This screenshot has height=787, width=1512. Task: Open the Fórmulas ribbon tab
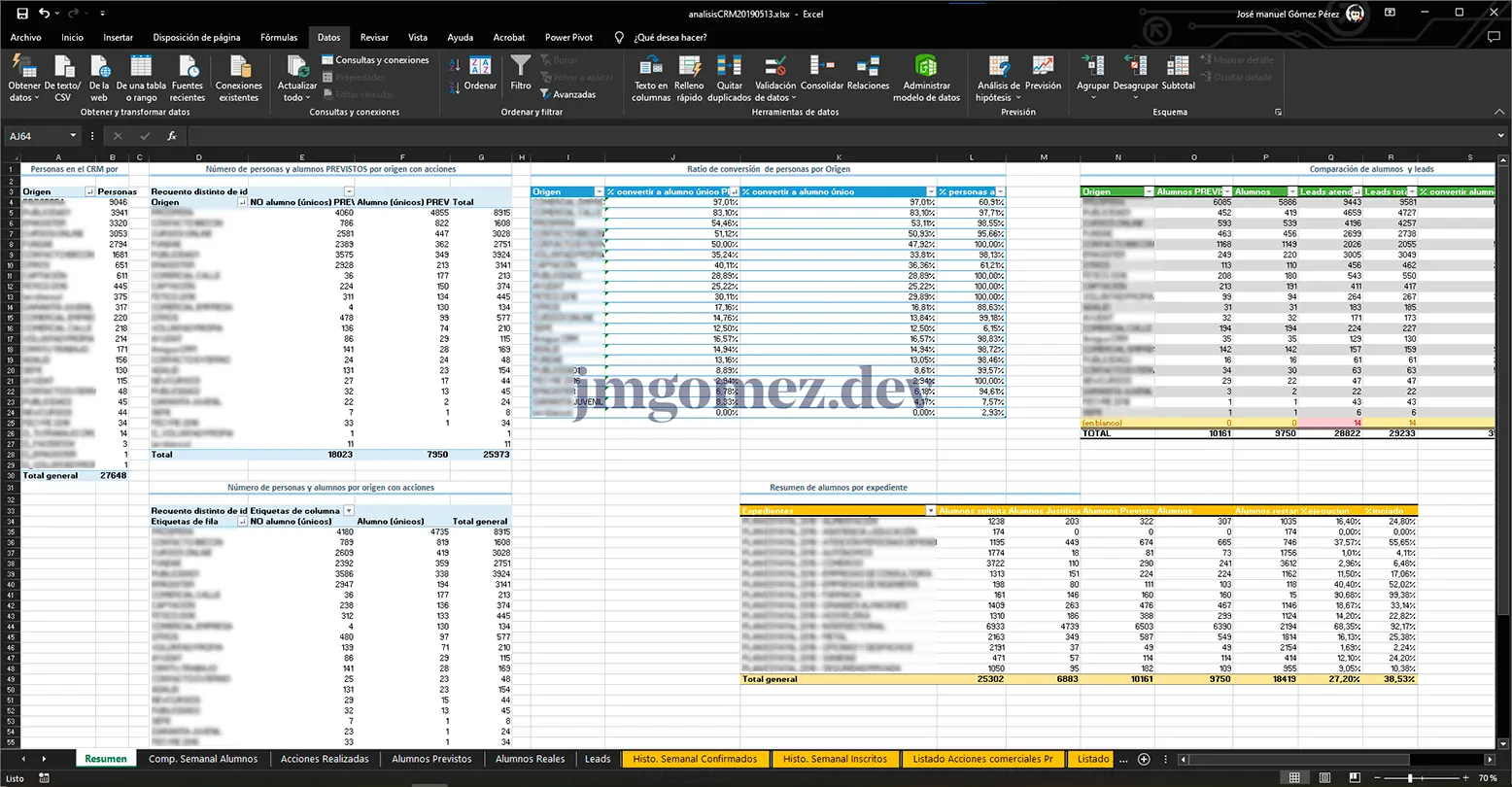[279, 38]
